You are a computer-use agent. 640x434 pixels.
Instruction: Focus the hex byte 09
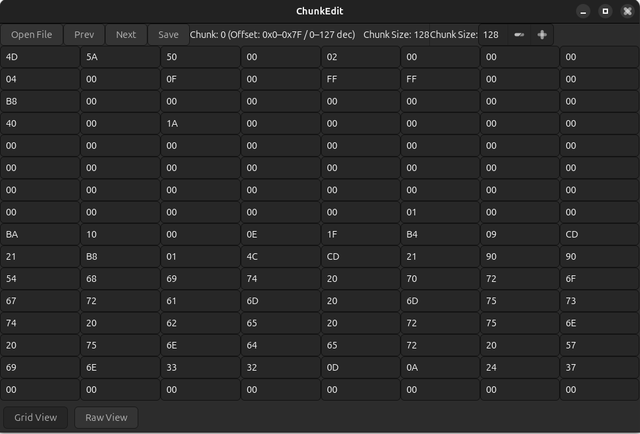point(520,234)
